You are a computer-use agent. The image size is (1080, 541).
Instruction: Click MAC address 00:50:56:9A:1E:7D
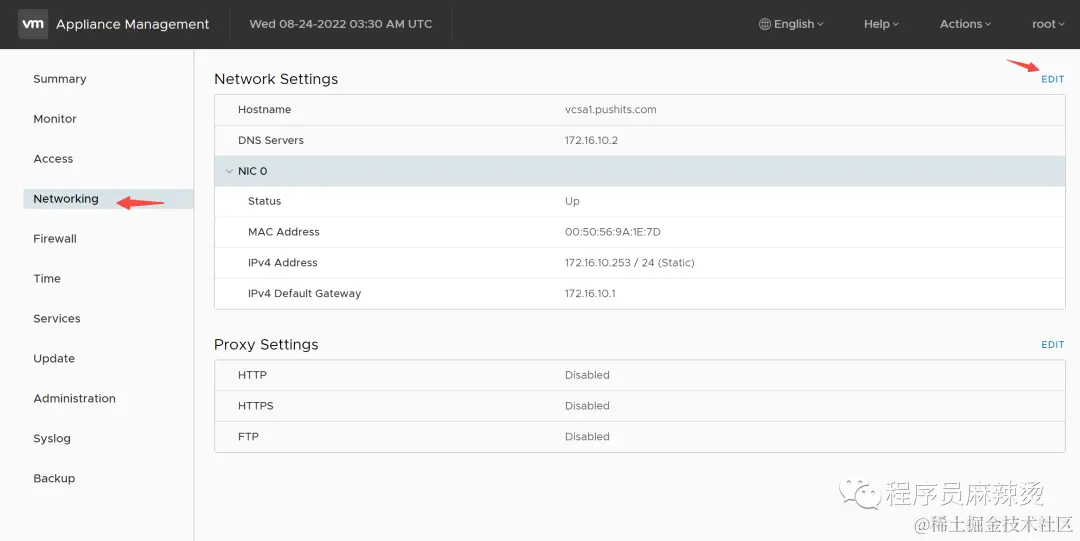tap(613, 232)
